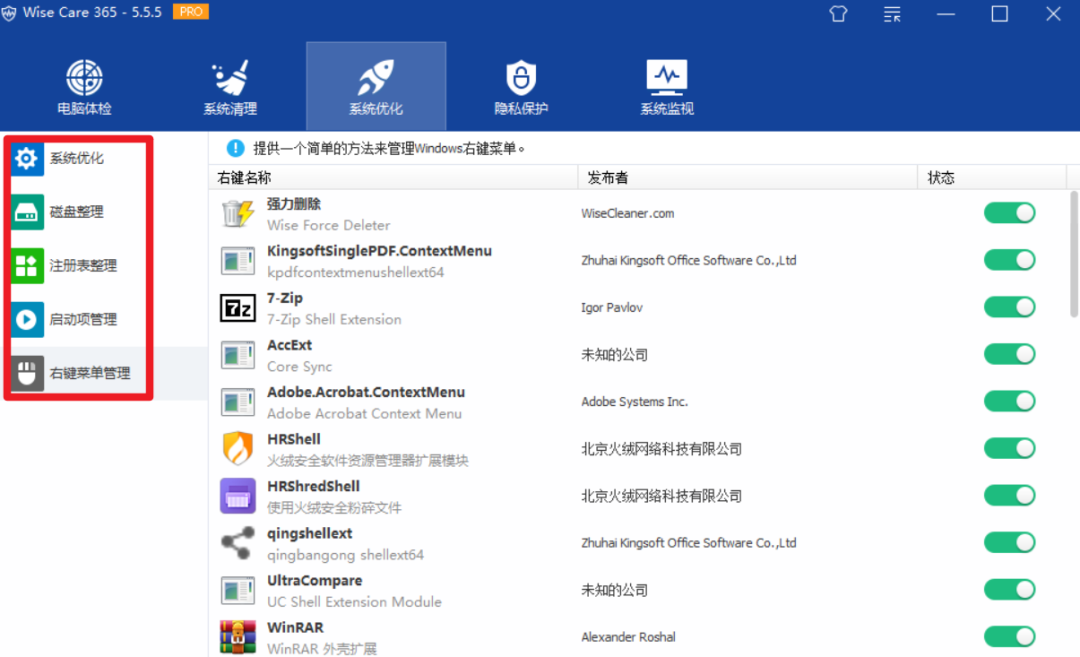The image size is (1080, 657).
Task: Click the HRShell orange flame shield icon
Action: [x=238, y=449]
